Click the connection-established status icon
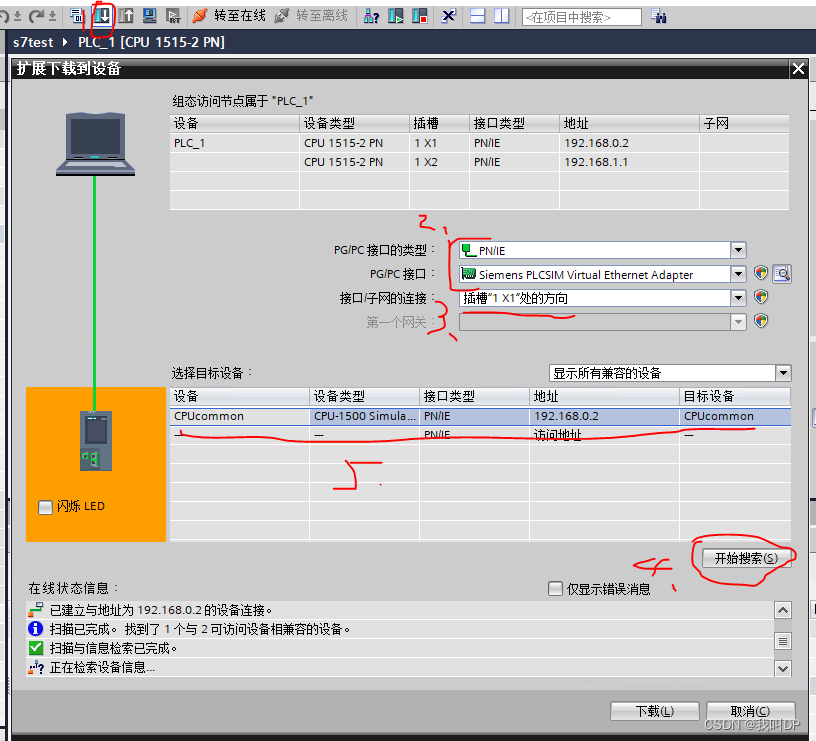Viewport: 816px width, 741px height. 36,609
